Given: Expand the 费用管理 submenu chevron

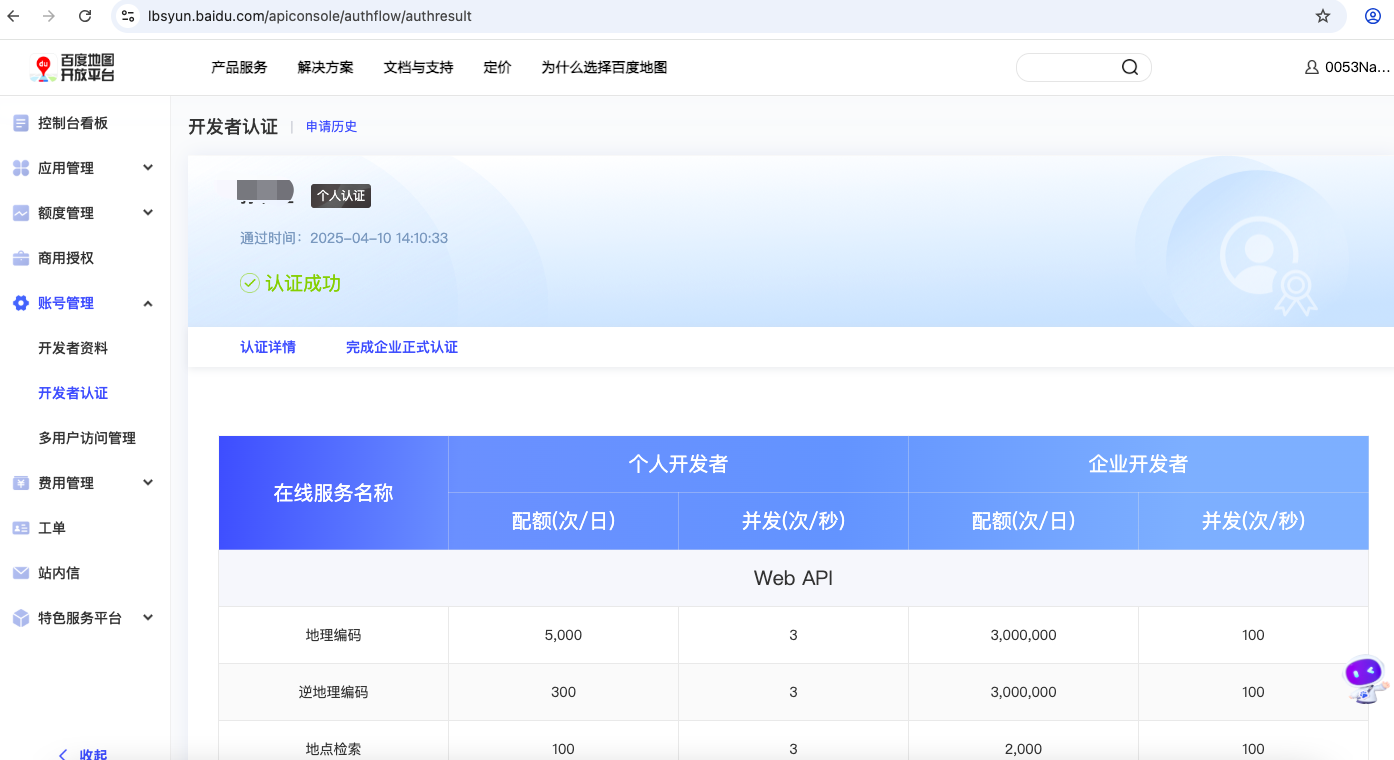Looking at the screenshot, I should tap(148, 483).
